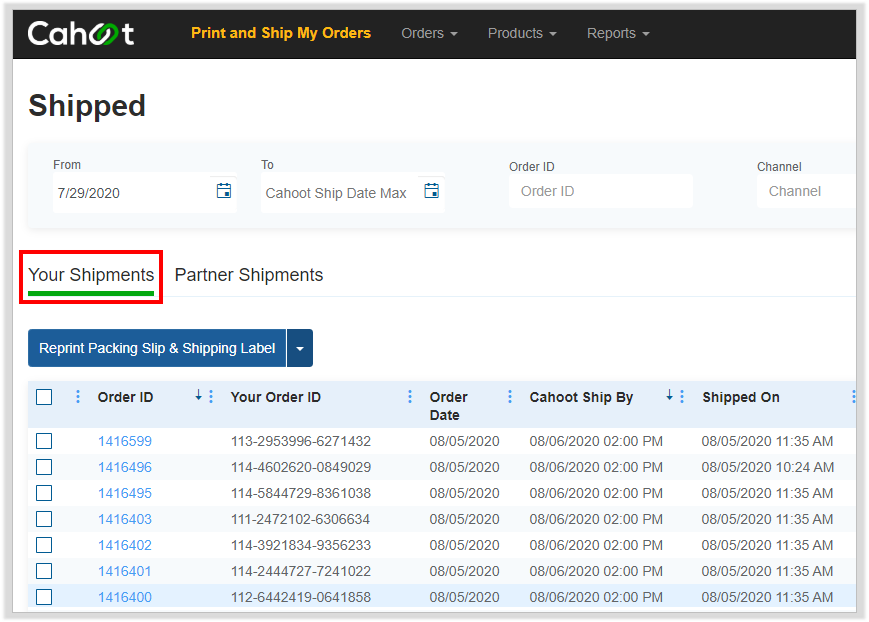Click the Channel filter field
Viewport: 869px width, 622px height.
point(806,191)
